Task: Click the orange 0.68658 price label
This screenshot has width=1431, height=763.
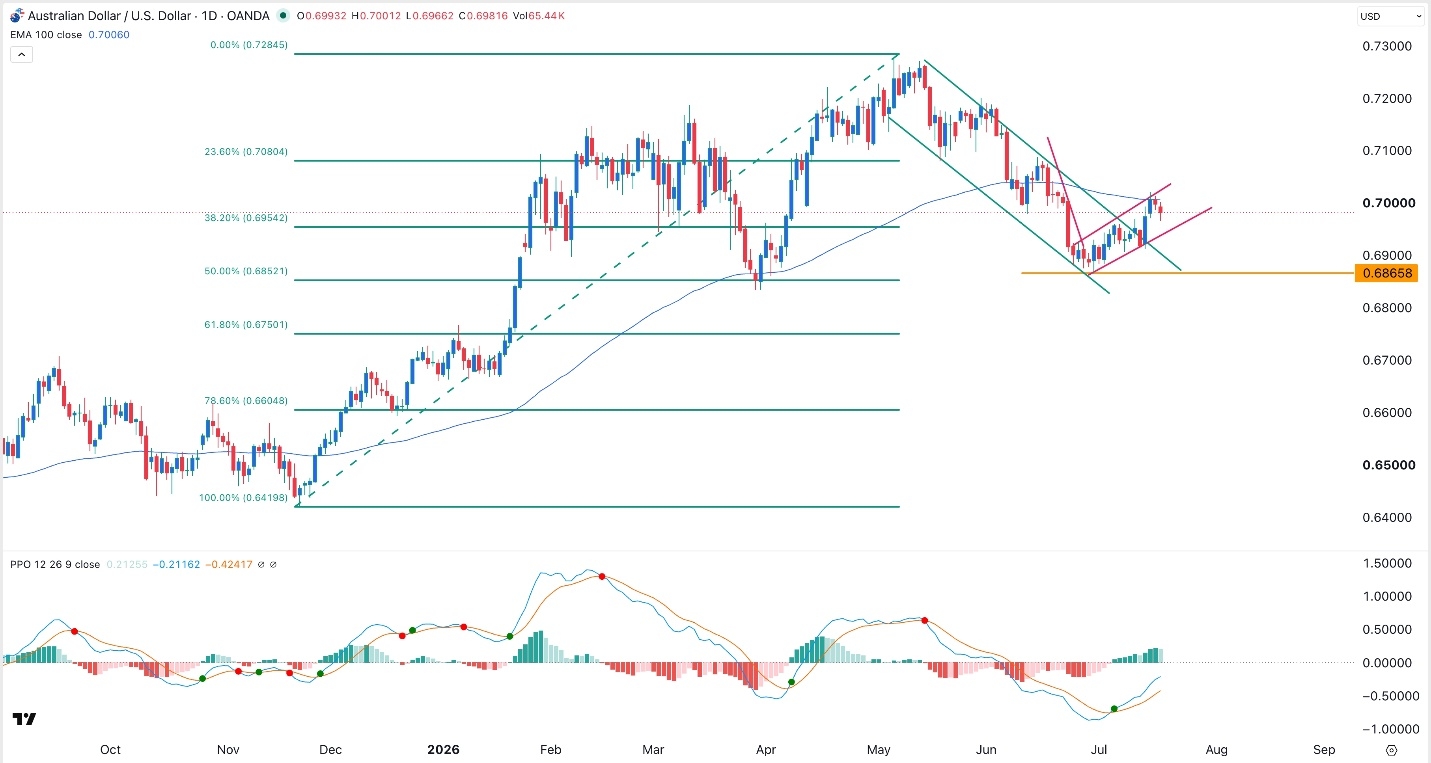Action: coord(1386,273)
